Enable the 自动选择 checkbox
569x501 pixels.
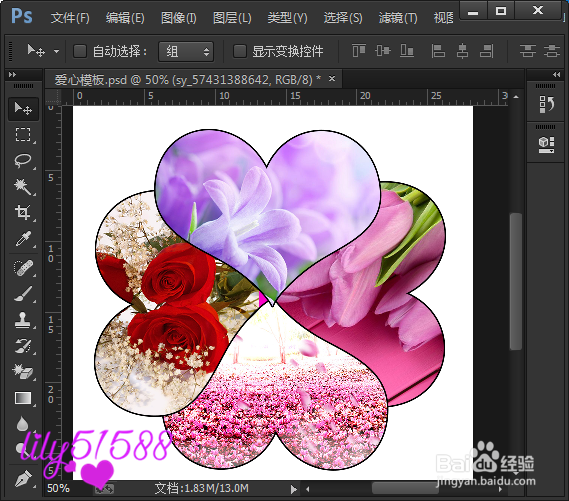[x=80, y=52]
